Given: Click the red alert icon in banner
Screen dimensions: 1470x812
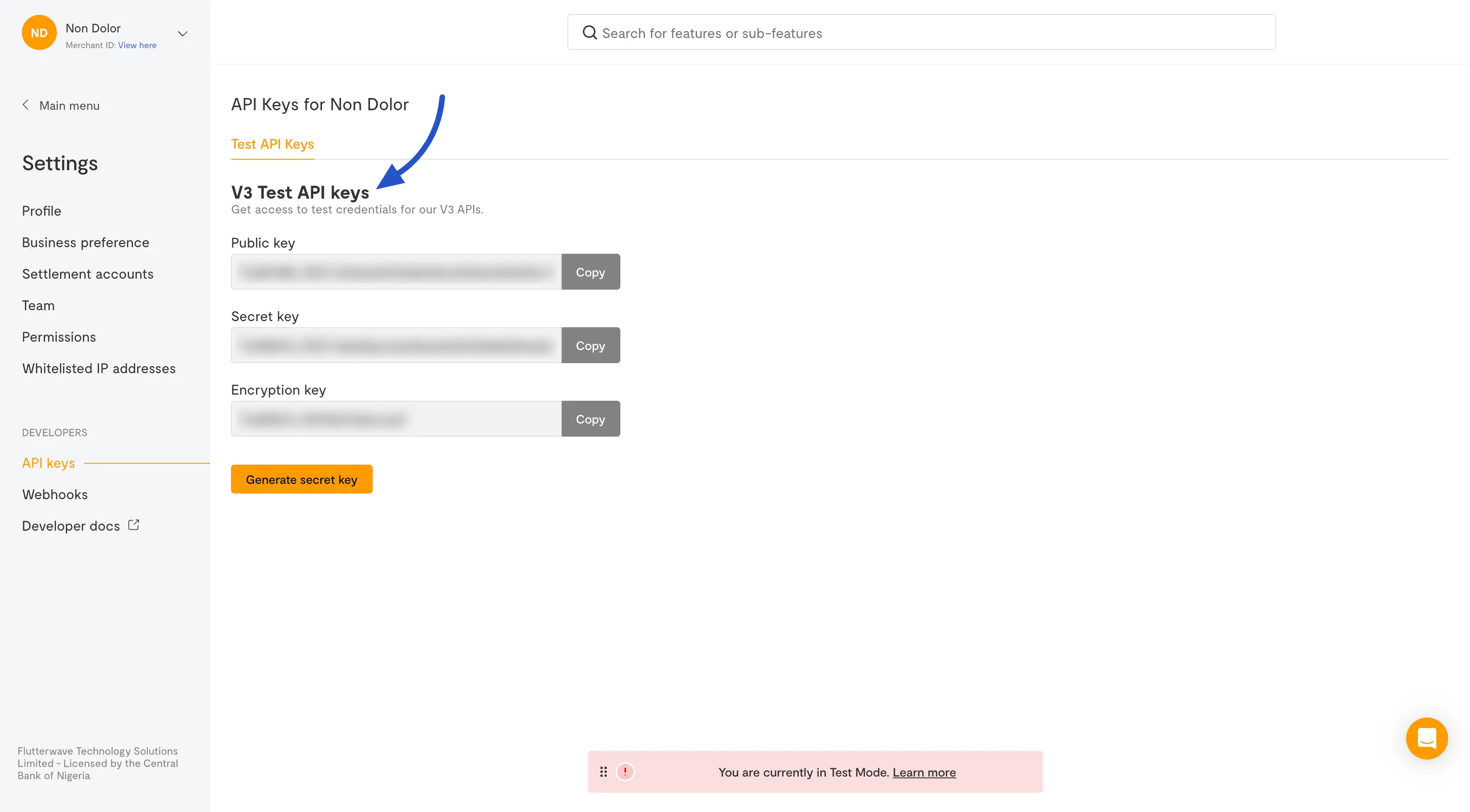Looking at the screenshot, I should (x=625, y=771).
